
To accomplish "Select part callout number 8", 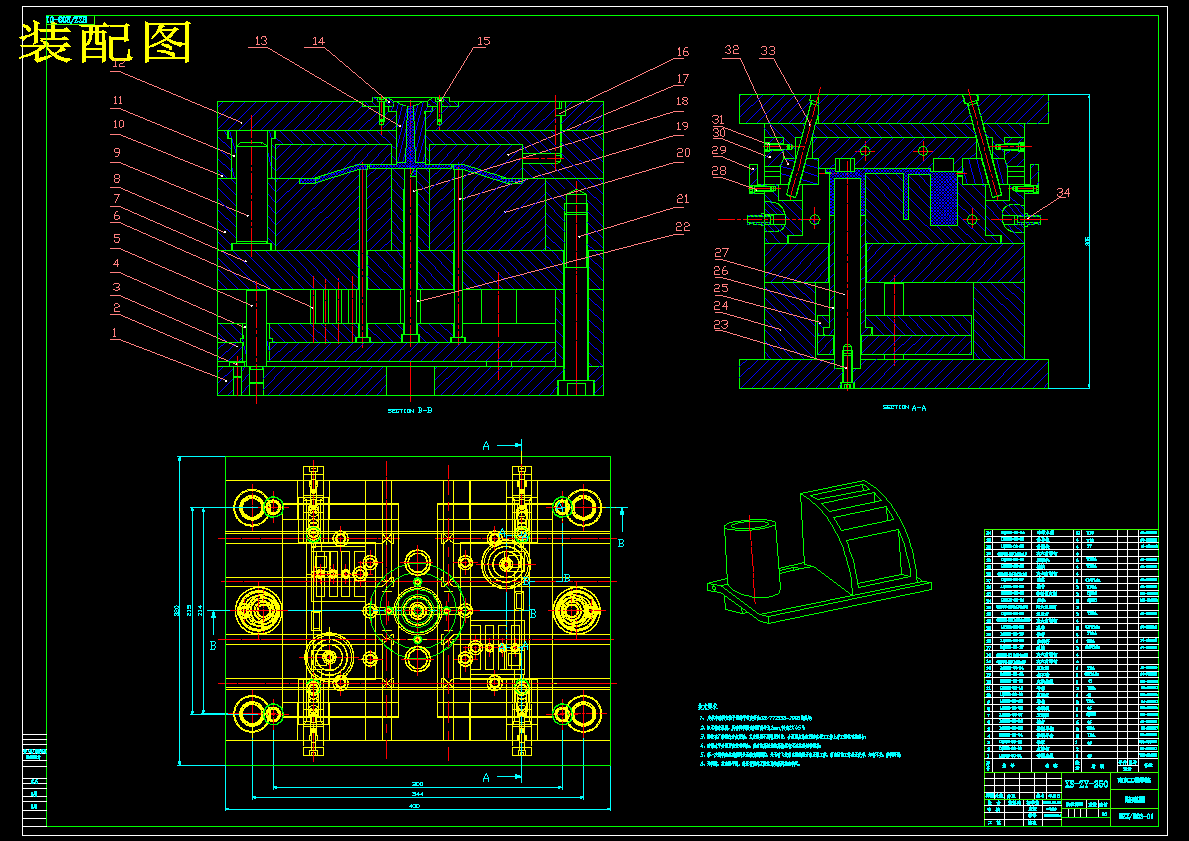I will (x=116, y=178).
